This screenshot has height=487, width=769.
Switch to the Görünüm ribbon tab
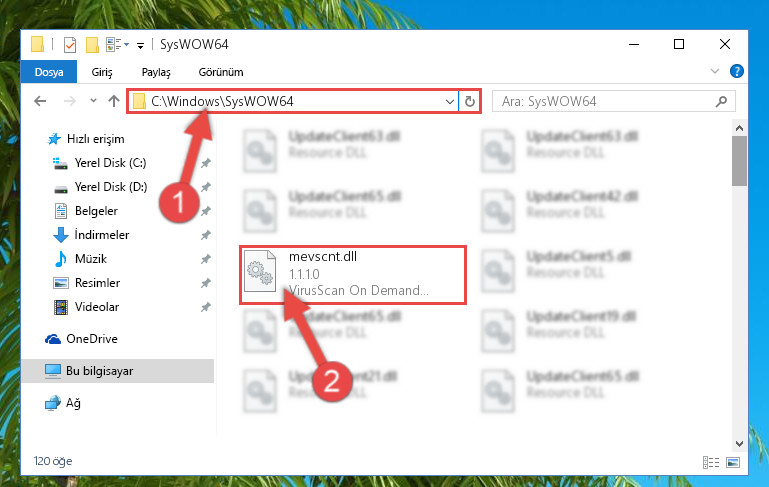[x=221, y=72]
